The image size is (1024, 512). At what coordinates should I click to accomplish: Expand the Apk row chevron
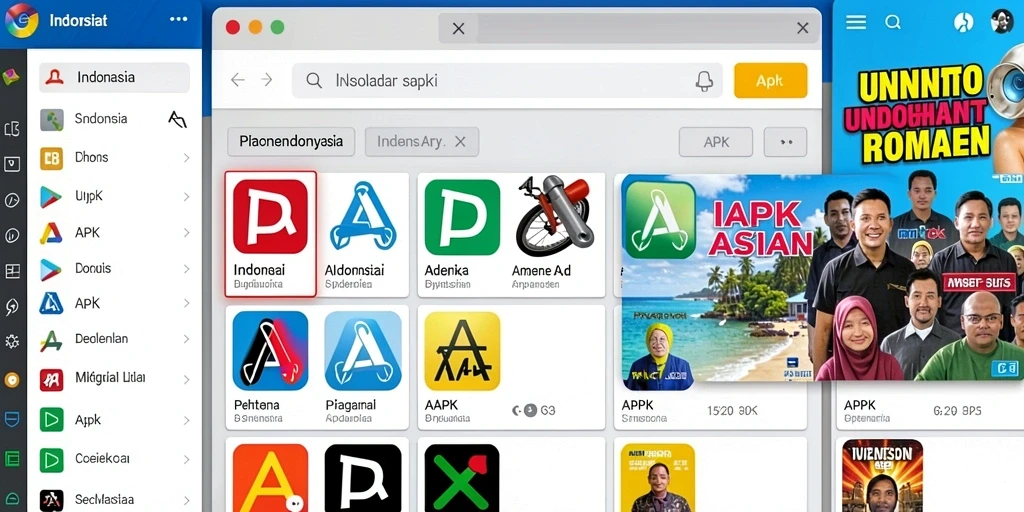click(186, 420)
